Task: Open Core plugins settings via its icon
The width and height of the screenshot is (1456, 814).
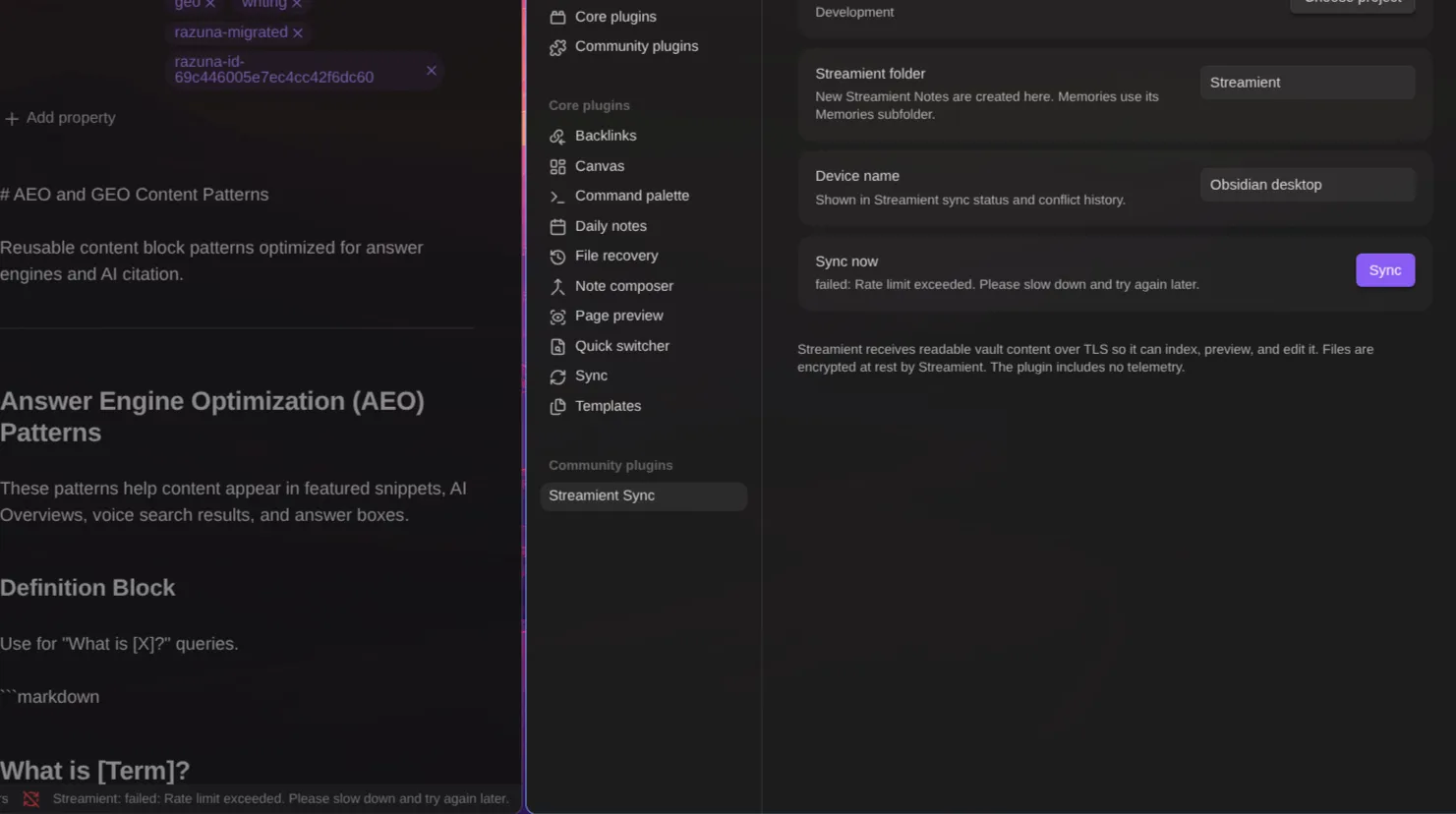Action: pos(557,17)
